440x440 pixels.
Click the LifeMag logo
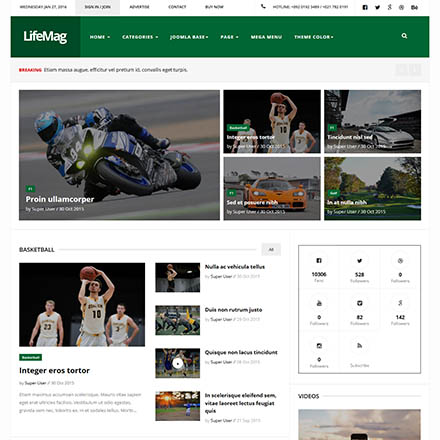click(x=45, y=37)
